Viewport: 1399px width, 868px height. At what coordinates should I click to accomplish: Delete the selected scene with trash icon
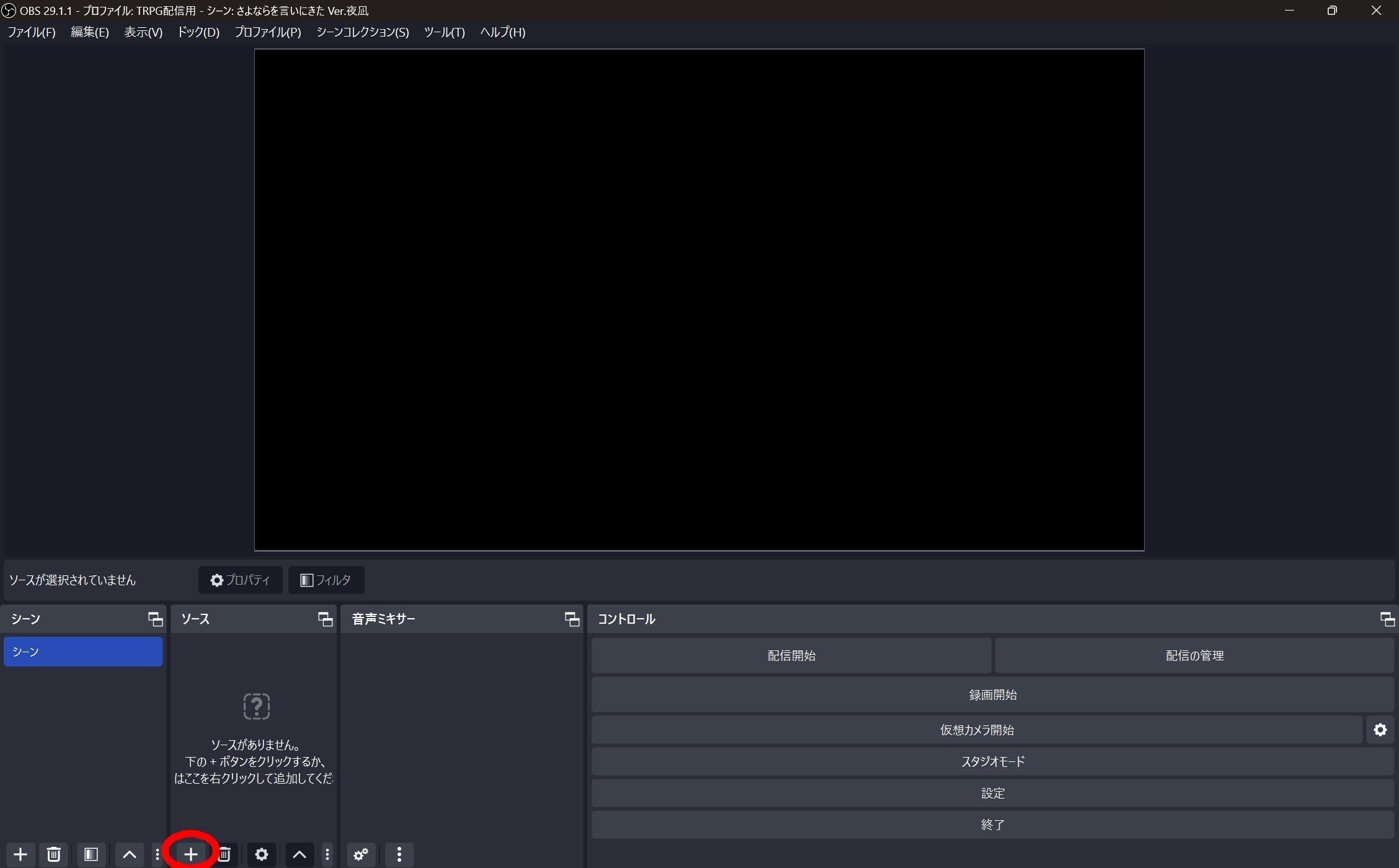(x=54, y=854)
